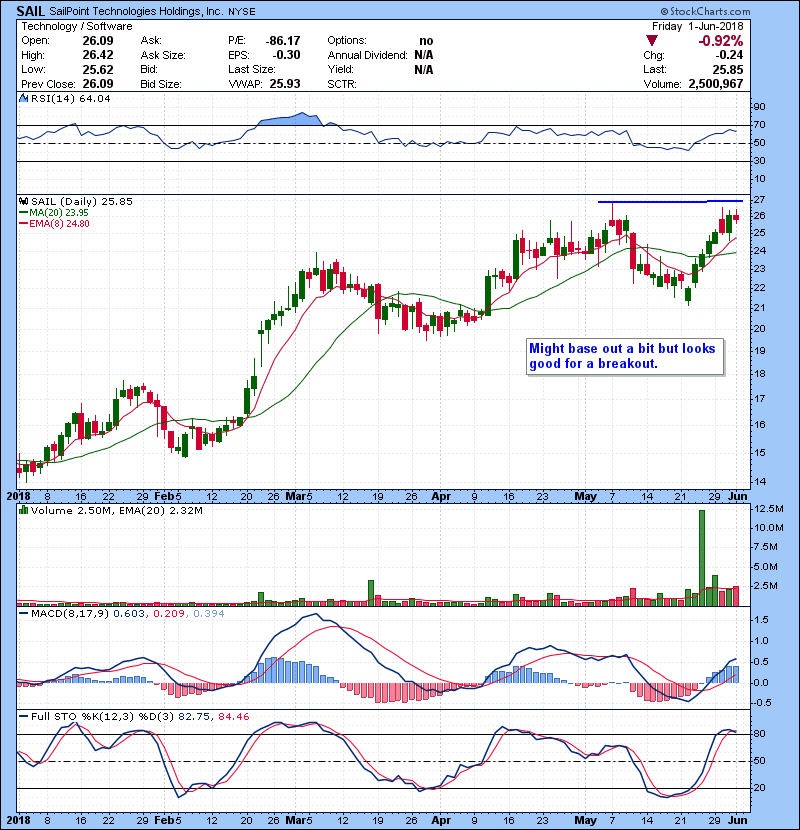Click the SailPoint Technologies Holdings, Inc. name
This screenshot has width=800, height=830.
pos(136,12)
